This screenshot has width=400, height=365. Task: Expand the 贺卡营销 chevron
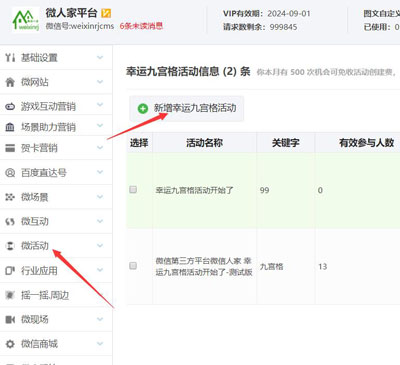(x=100, y=148)
